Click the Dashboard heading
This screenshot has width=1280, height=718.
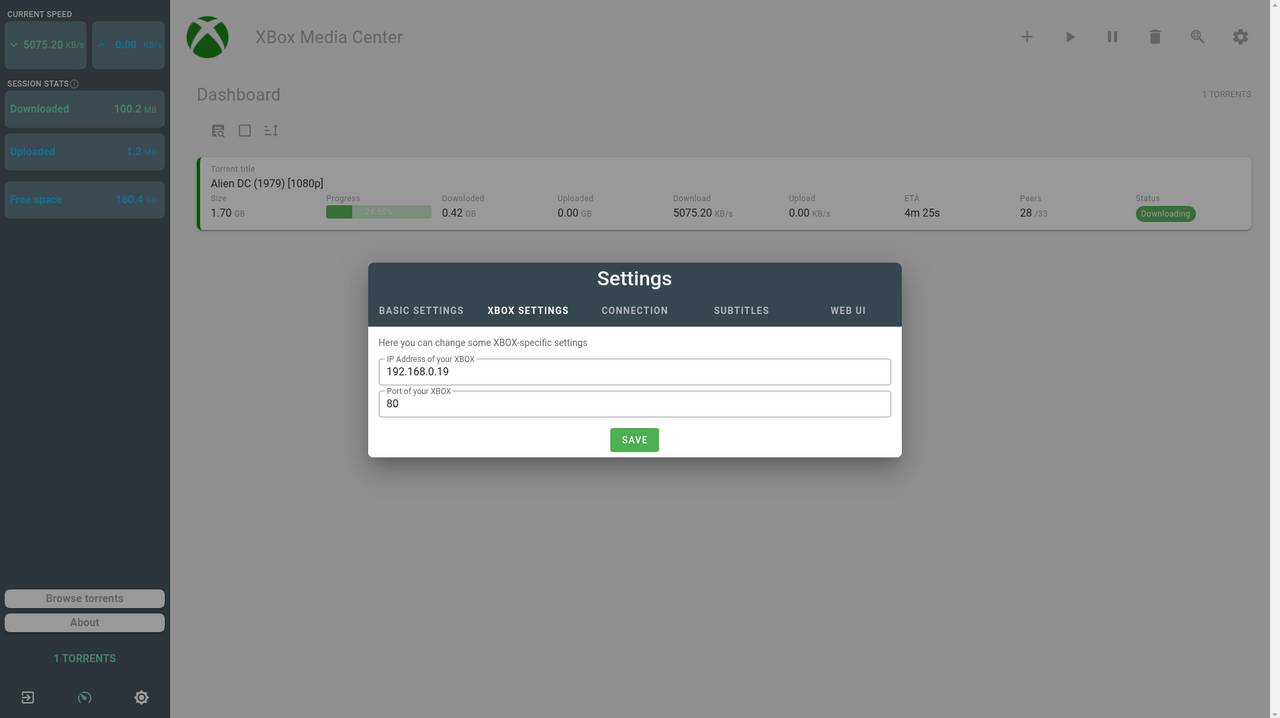coord(238,95)
